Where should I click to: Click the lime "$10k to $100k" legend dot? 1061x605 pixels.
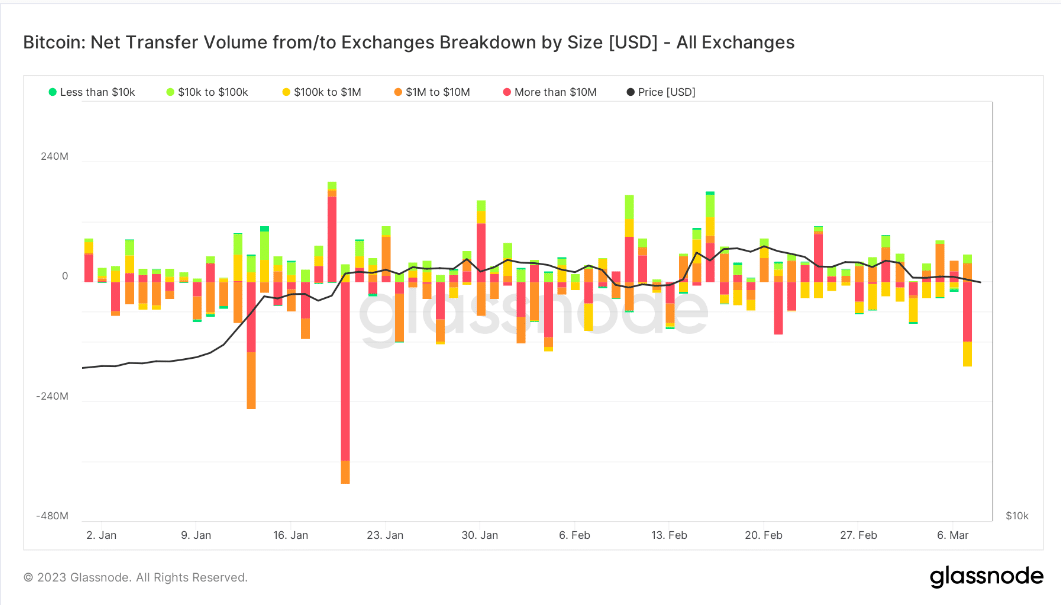170,92
